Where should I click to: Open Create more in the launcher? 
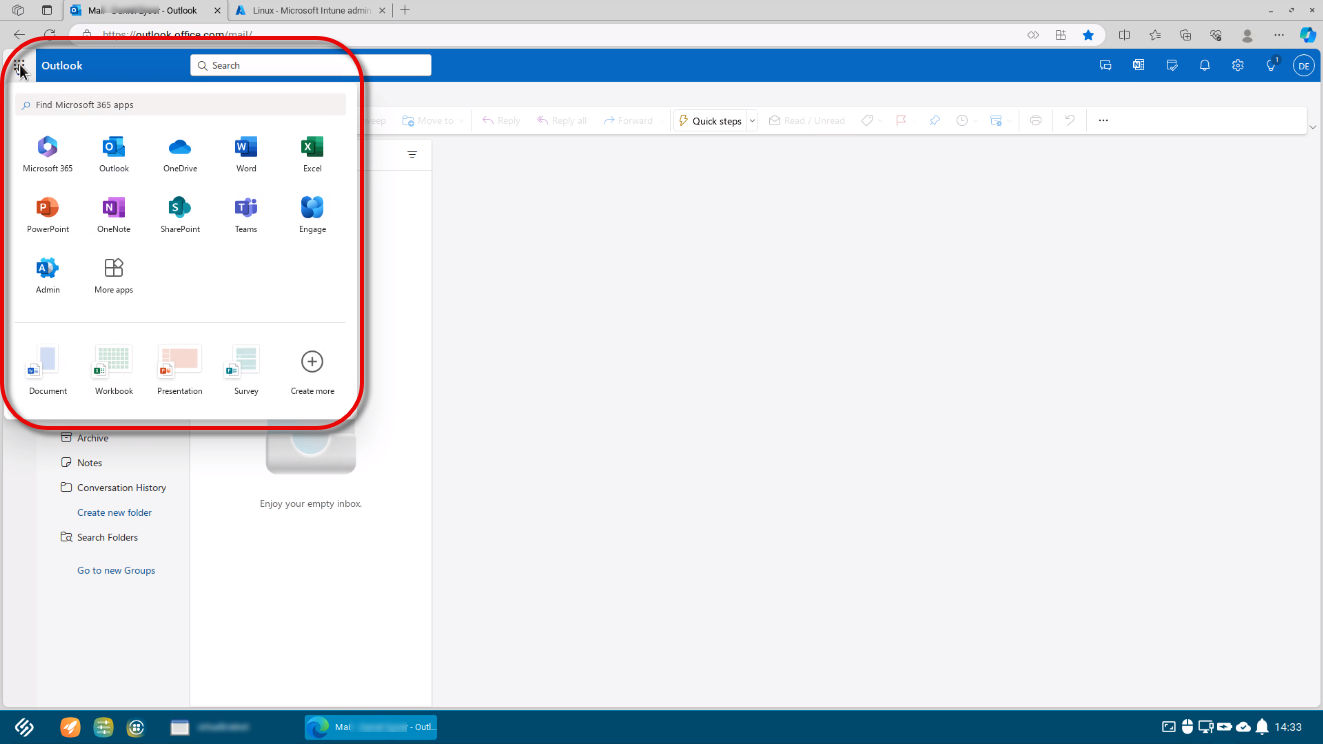click(x=311, y=362)
